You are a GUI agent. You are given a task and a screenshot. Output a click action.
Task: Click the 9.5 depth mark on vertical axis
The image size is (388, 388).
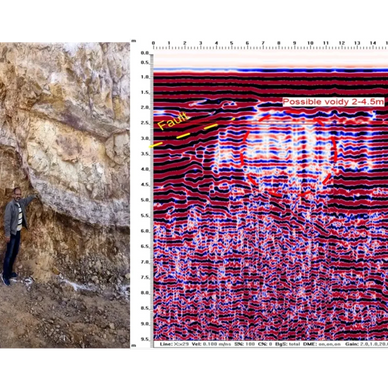(145, 339)
